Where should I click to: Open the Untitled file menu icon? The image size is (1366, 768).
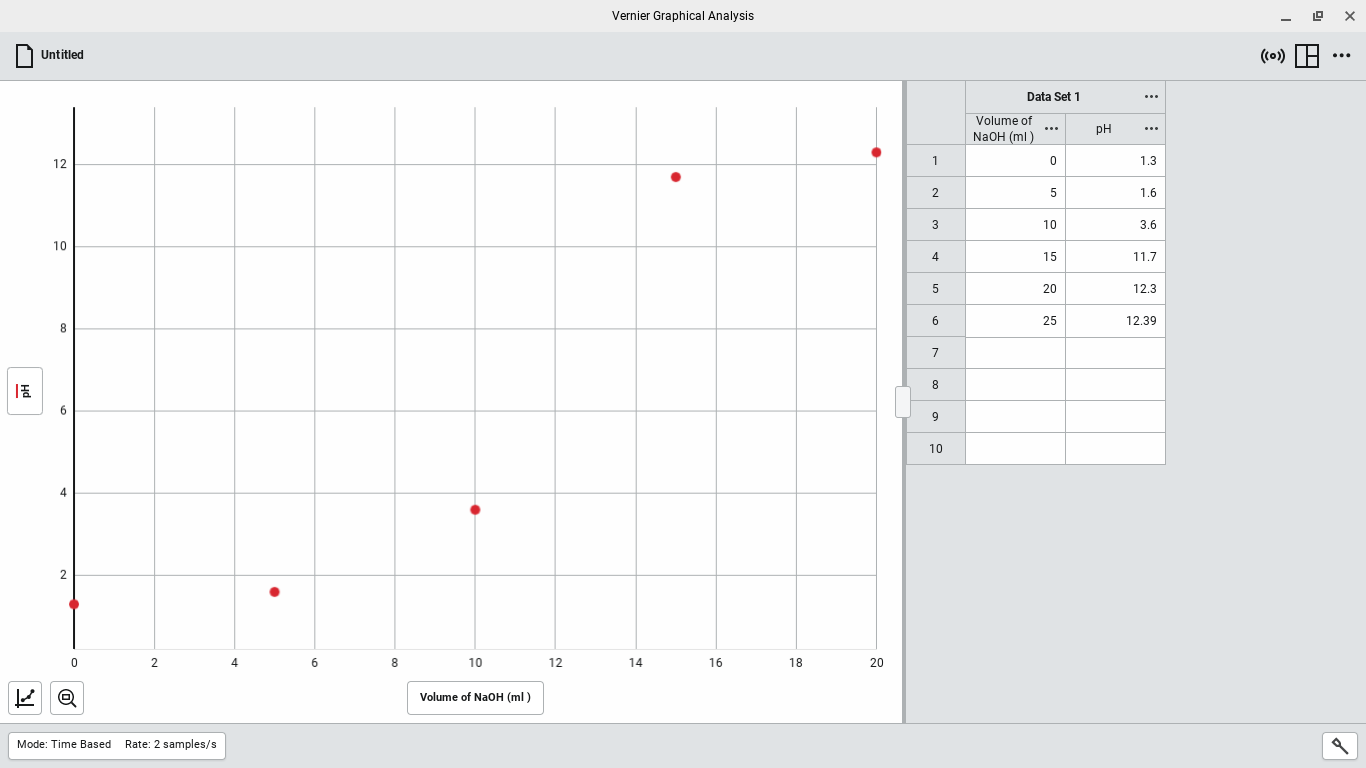[25, 56]
